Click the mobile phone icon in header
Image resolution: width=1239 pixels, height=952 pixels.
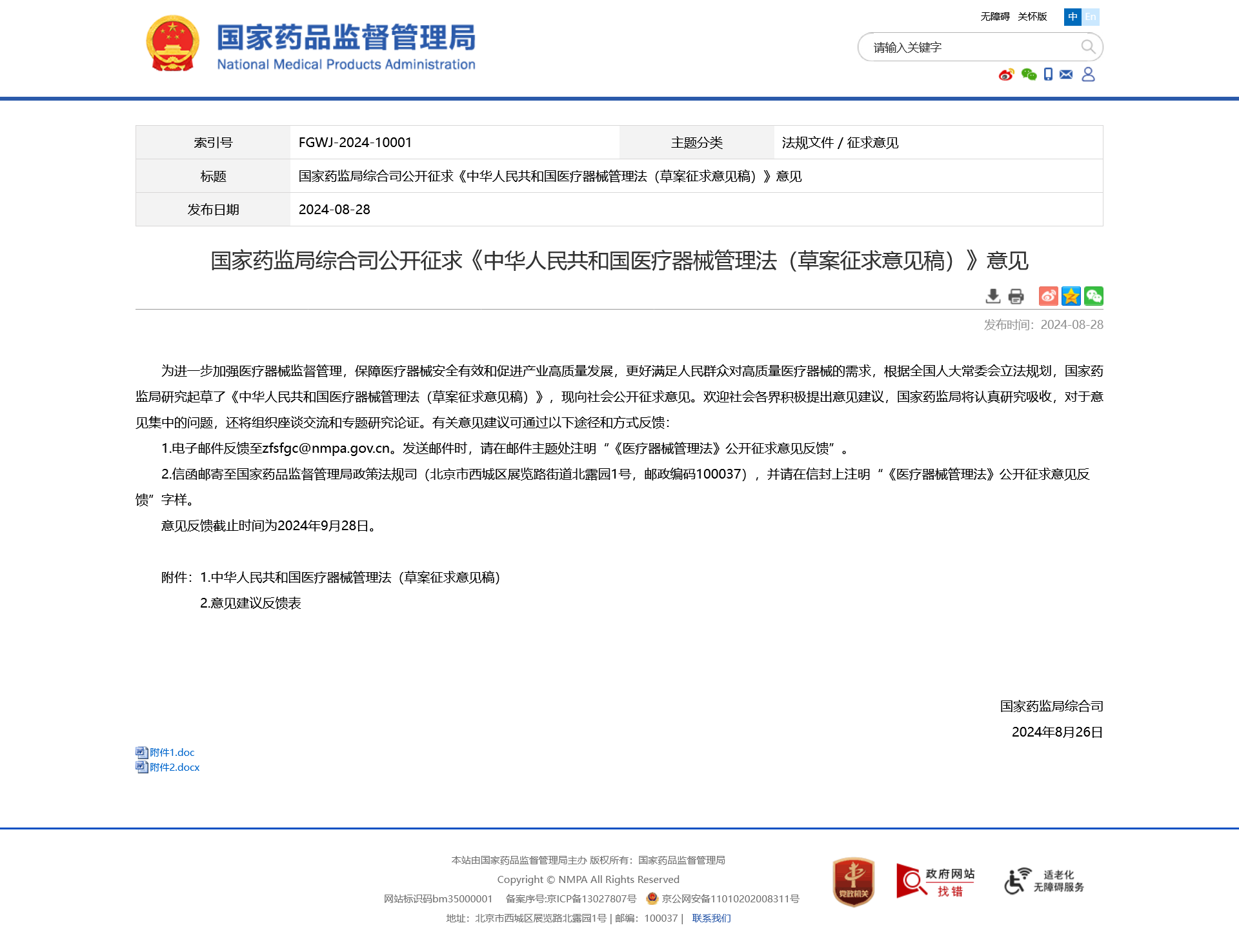pos(1048,75)
